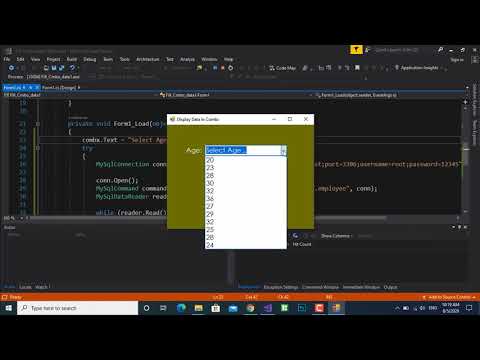Open the Architecture menu
The height and width of the screenshot is (360, 480).
point(148,59)
